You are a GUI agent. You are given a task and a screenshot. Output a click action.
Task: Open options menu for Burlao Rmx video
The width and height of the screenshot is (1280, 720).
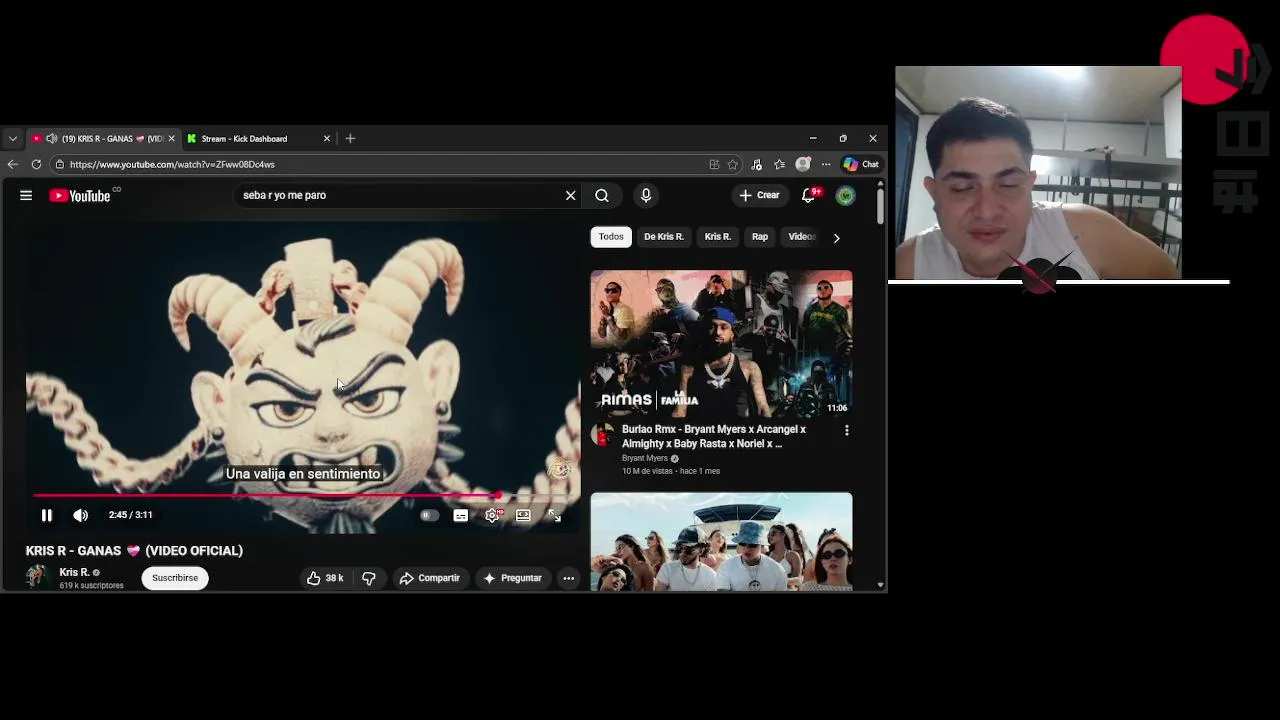(x=847, y=430)
